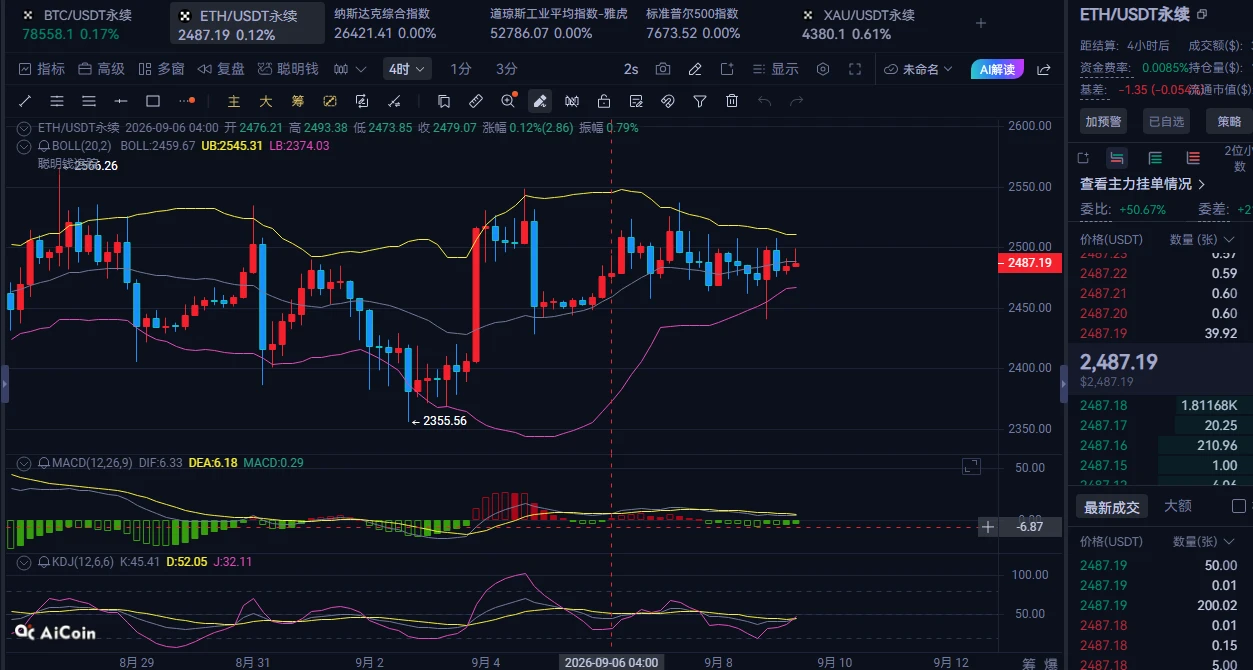
Task: Click the undo arrow
Action: coord(764,101)
